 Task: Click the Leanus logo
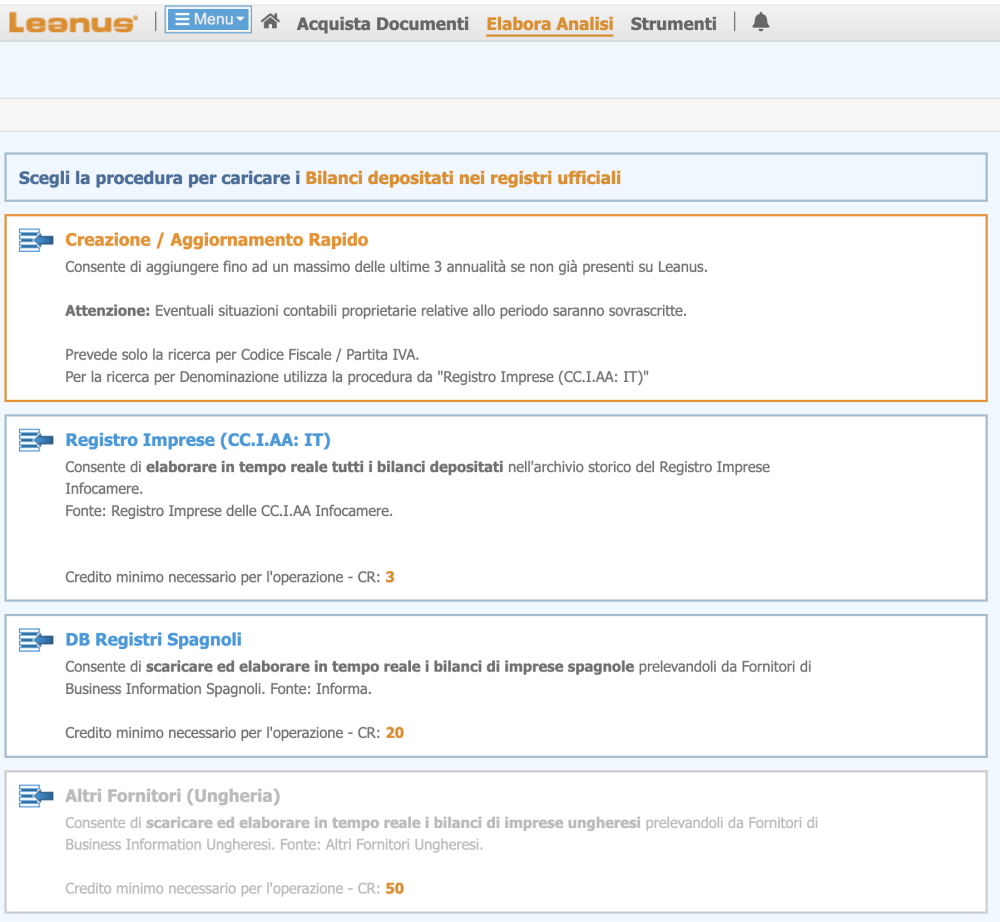click(x=73, y=23)
